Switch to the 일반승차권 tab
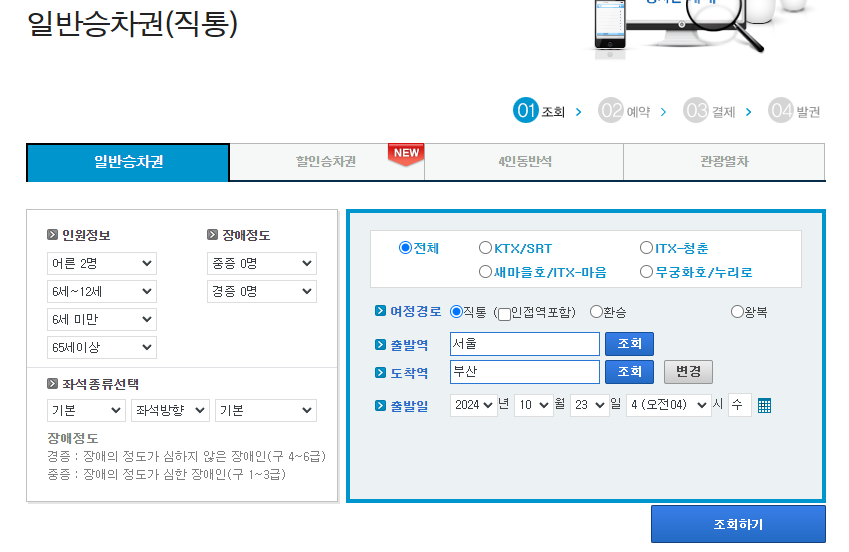 coord(128,162)
